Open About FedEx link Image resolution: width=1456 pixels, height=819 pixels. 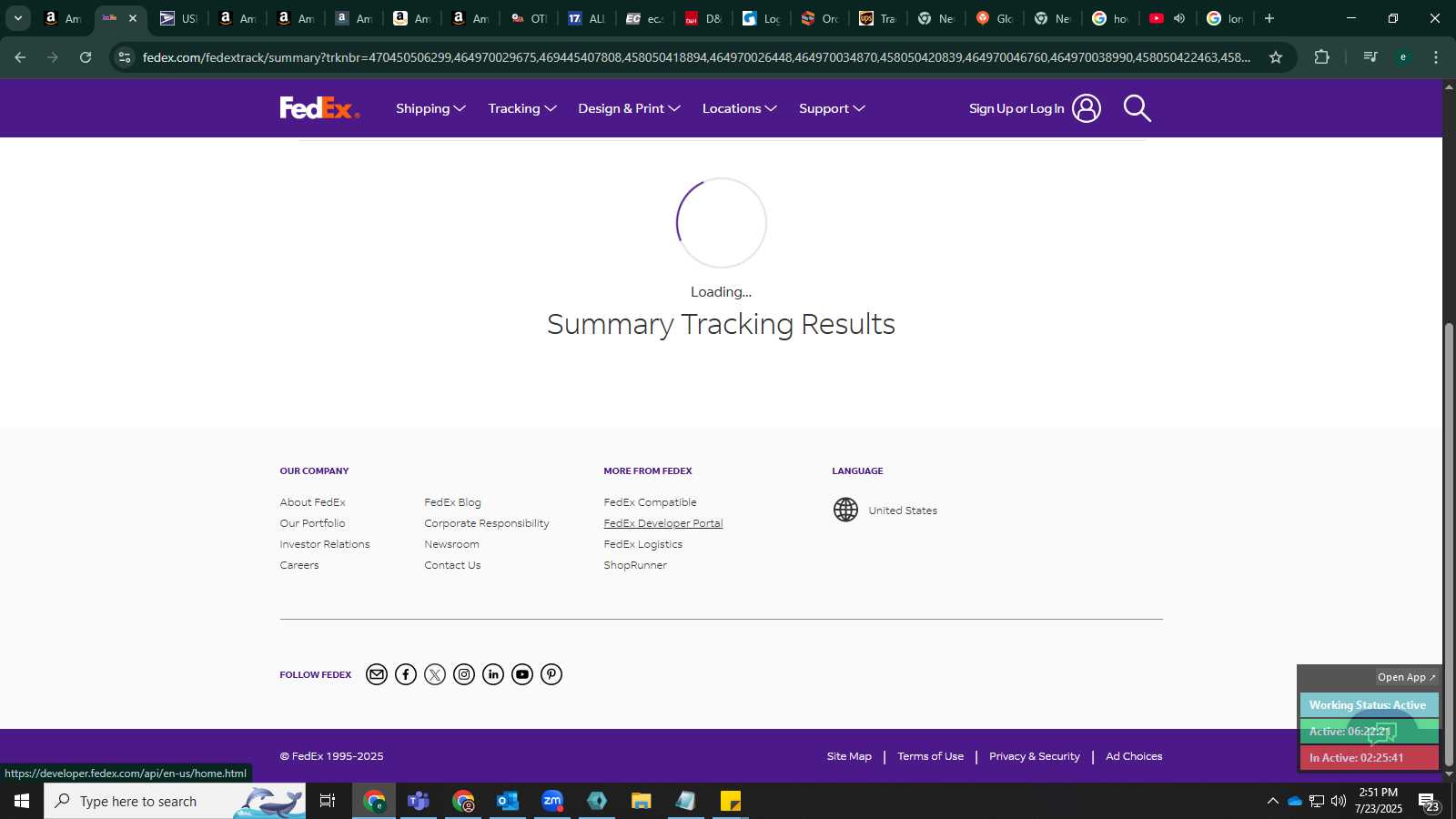[x=312, y=502]
